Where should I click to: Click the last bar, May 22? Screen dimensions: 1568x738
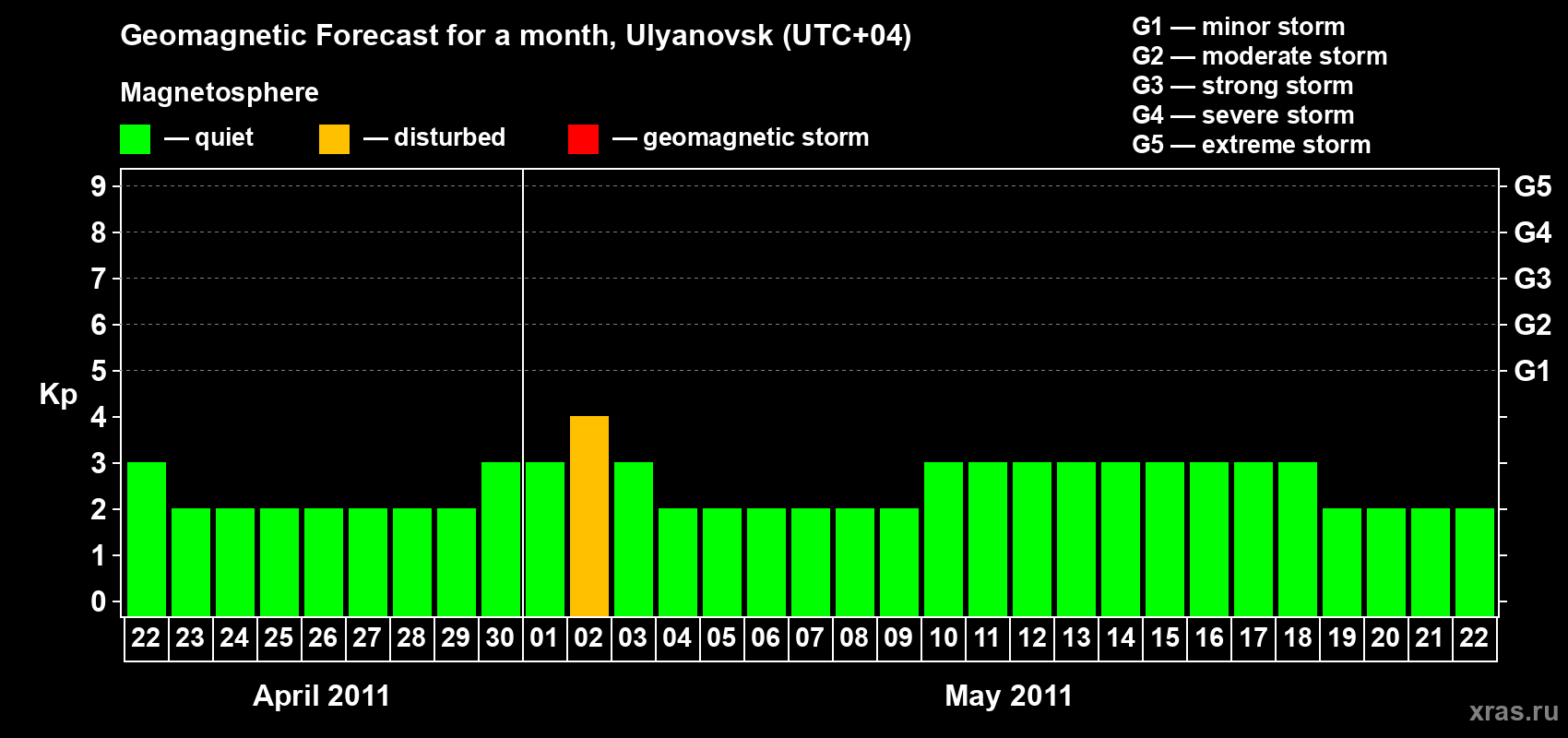click(x=1475, y=562)
